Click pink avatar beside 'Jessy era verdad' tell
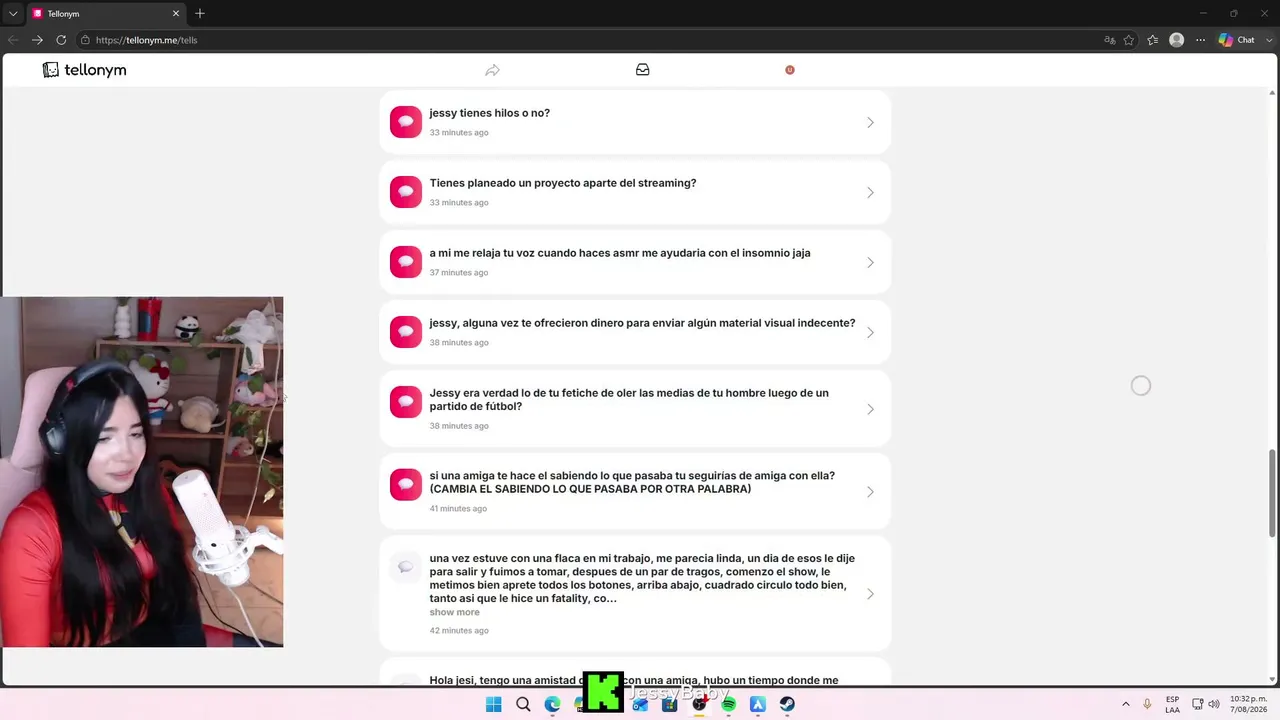Screen dimensions: 1280x720 pos(406,402)
